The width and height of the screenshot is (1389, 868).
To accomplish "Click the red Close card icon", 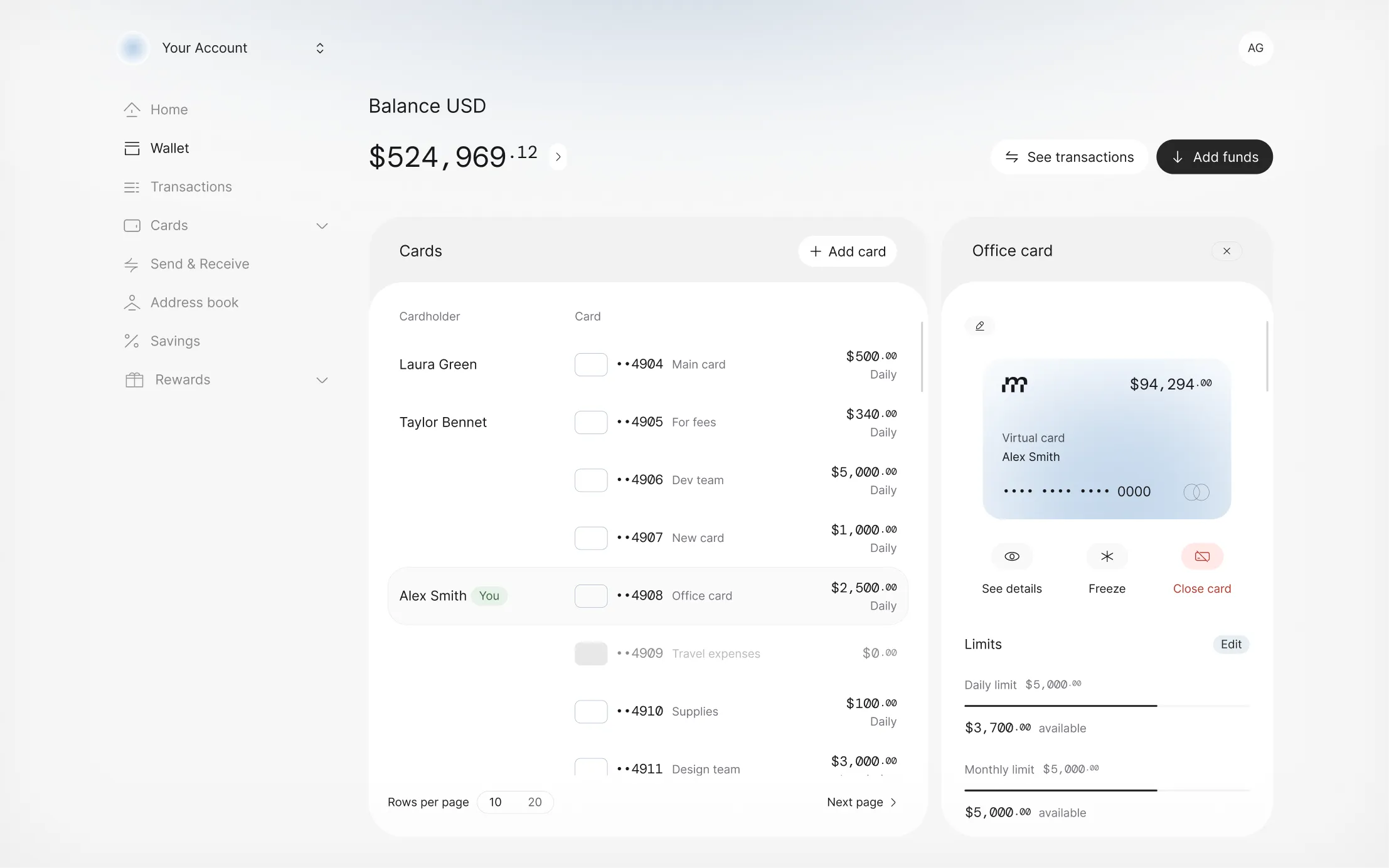I will (1202, 556).
